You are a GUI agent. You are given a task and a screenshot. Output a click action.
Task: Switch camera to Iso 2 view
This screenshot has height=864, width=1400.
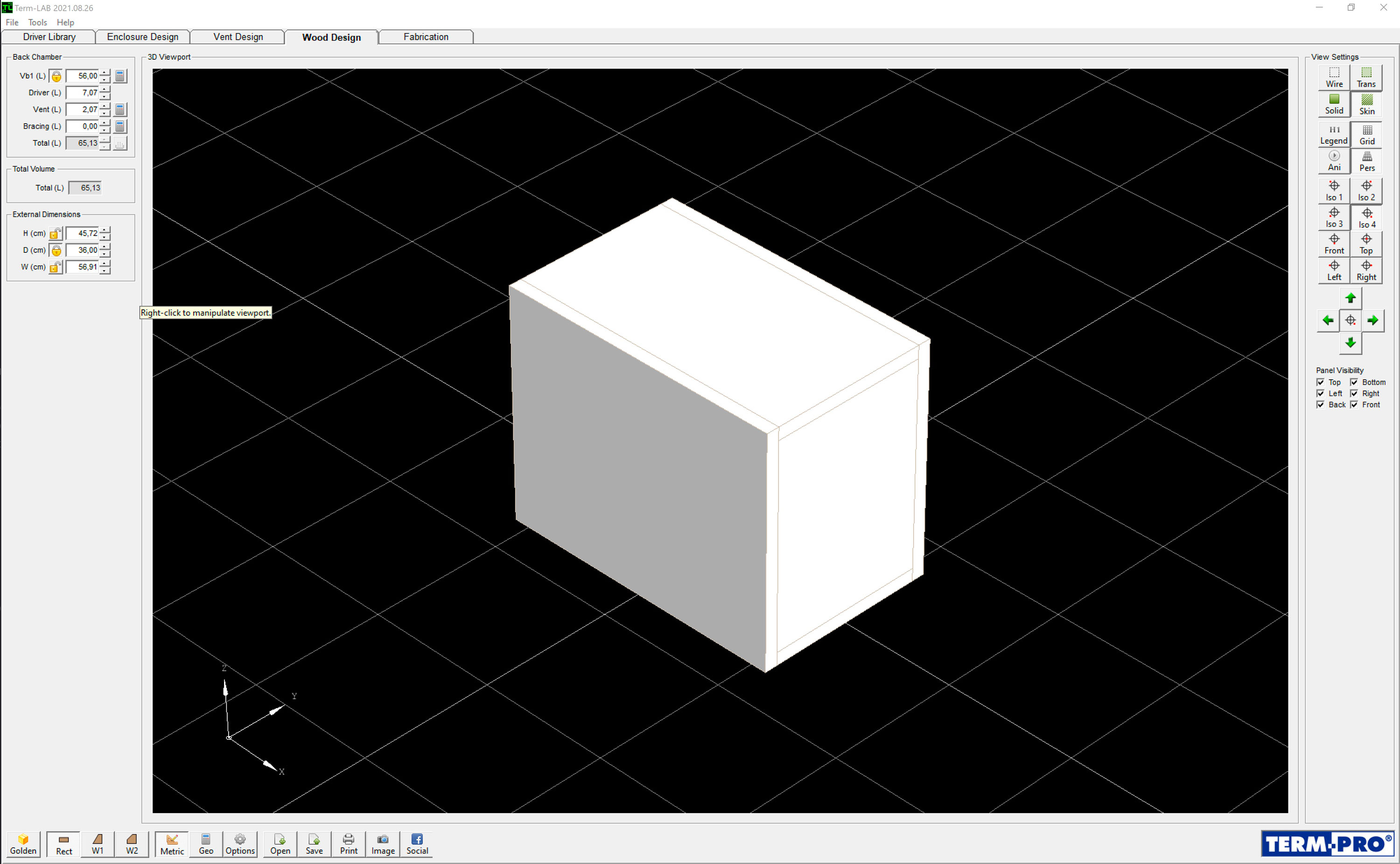click(1366, 190)
